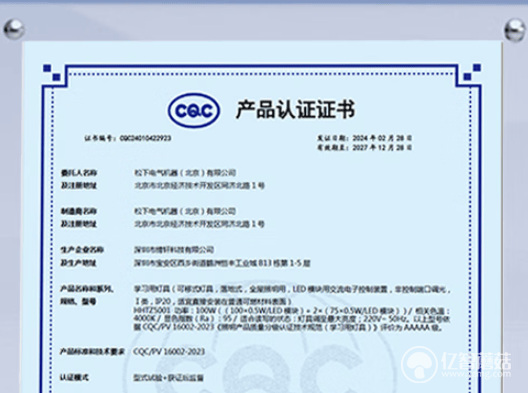Click the 生产企业名称 field label
528x393 pixels.
tap(82, 250)
